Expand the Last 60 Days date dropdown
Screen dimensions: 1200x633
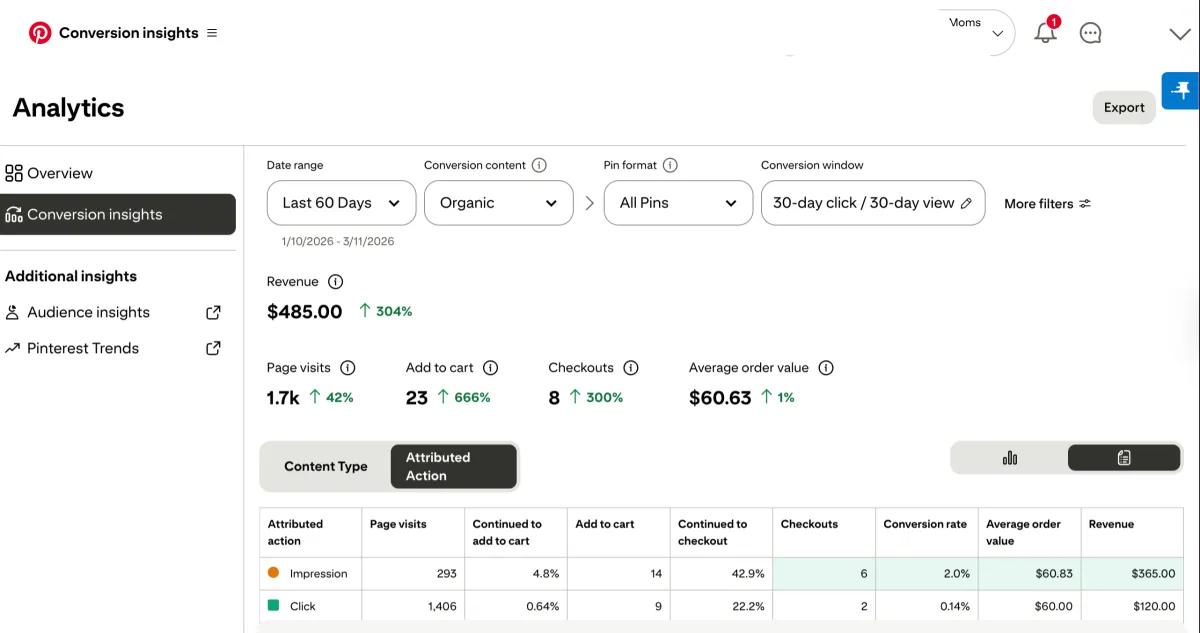[341, 203]
